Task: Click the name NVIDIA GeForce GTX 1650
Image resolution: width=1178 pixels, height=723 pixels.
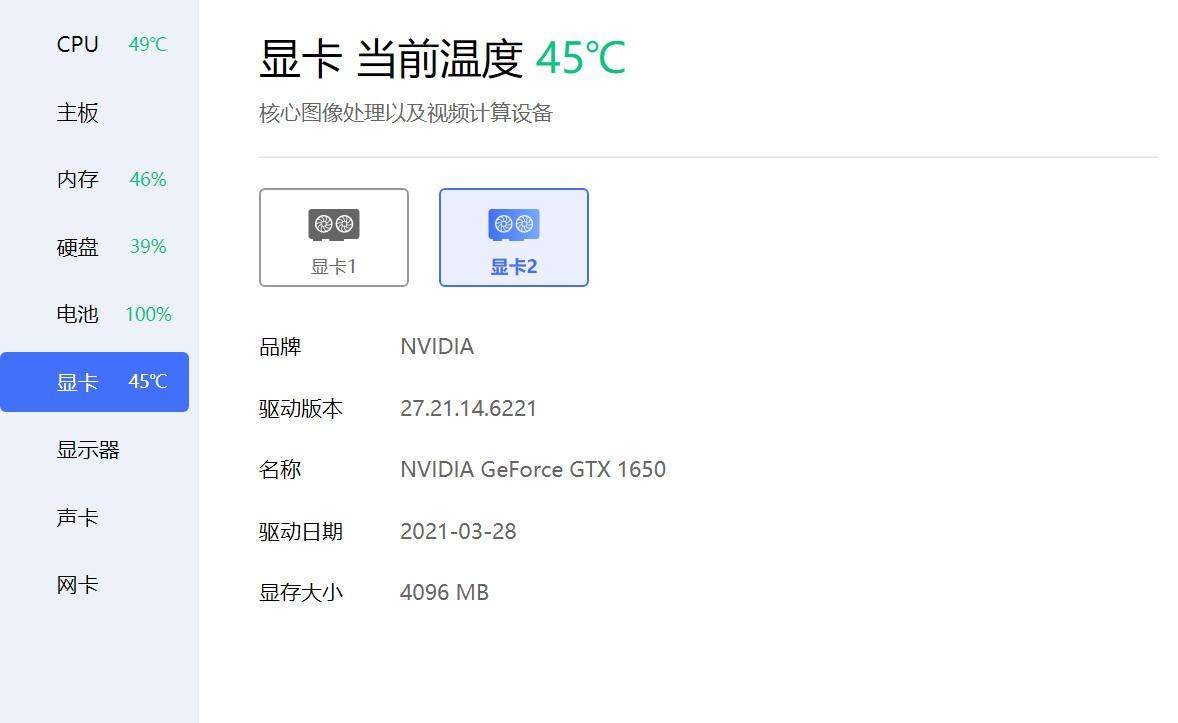Action: click(x=533, y=470)
